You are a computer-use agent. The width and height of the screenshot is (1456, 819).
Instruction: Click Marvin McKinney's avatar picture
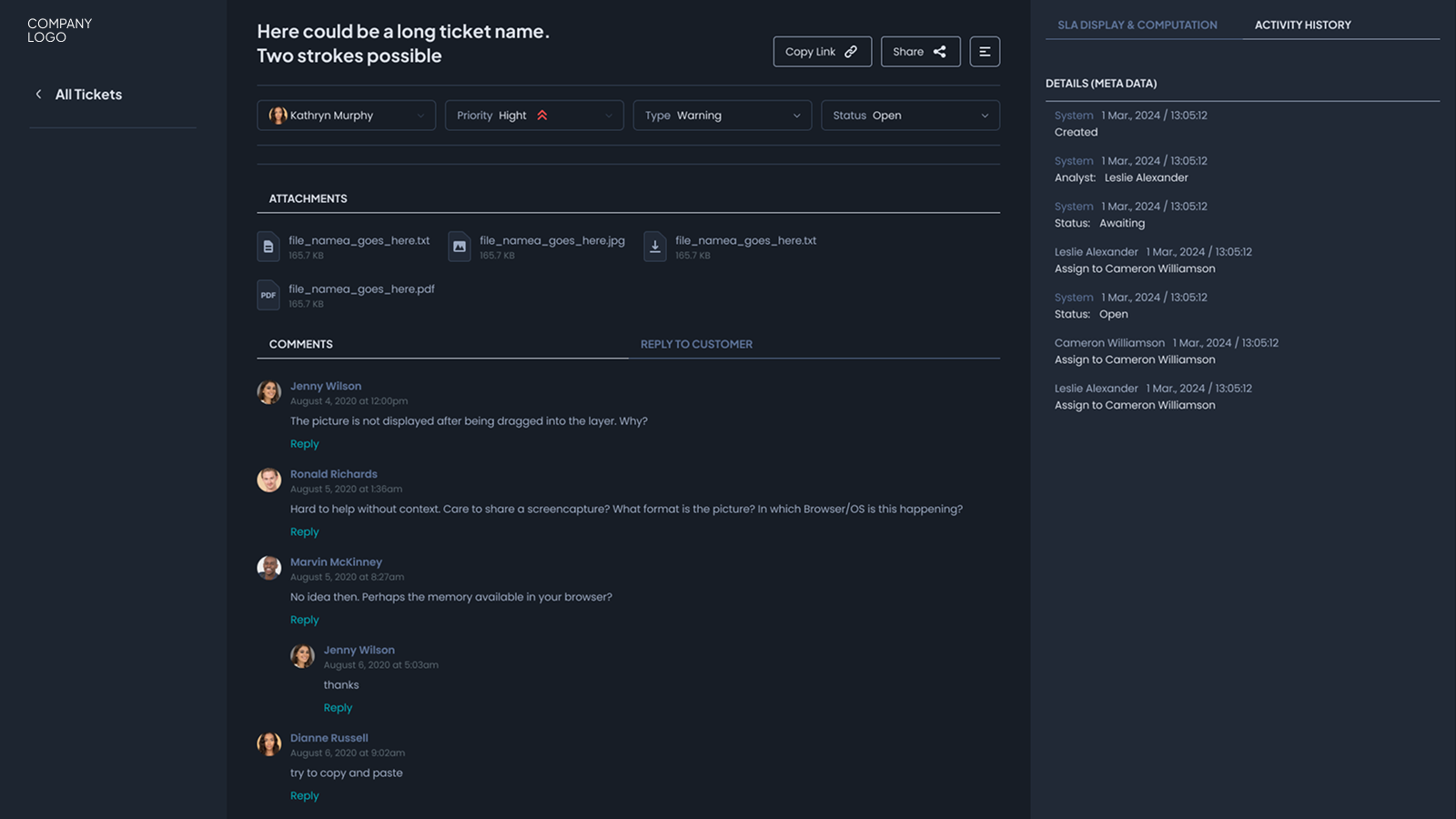click(x=269, y=568)
